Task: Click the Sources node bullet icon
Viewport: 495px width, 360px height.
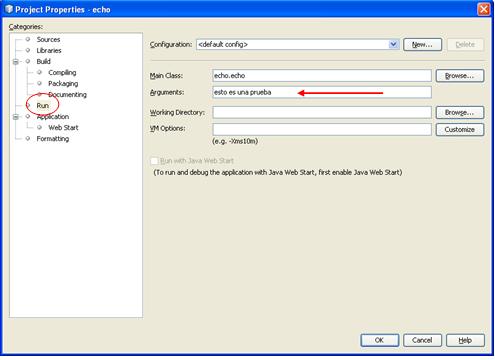Action: click(x=28, y=39)
